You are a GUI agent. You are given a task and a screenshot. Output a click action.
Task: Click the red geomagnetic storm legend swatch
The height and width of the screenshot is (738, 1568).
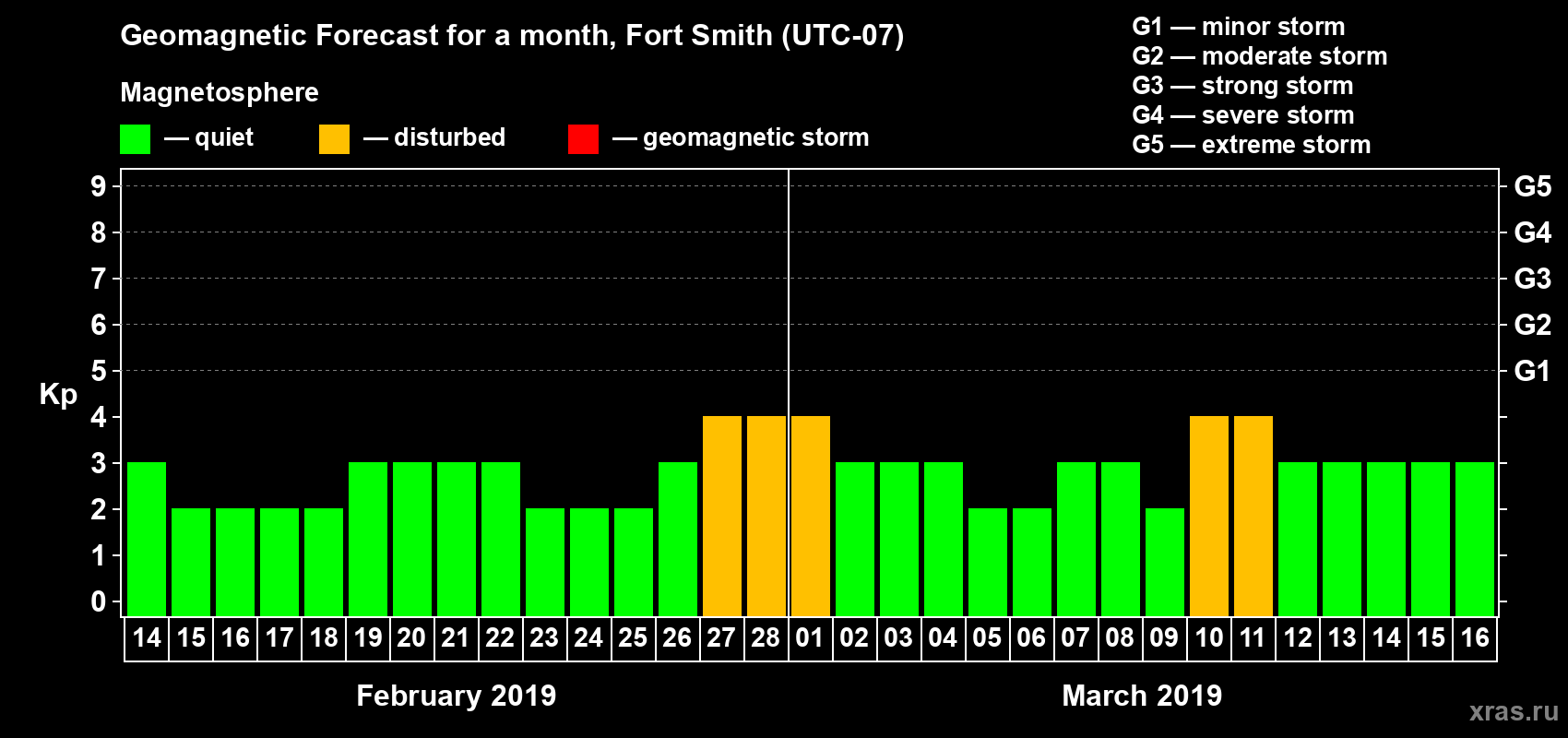pos(583,139)
